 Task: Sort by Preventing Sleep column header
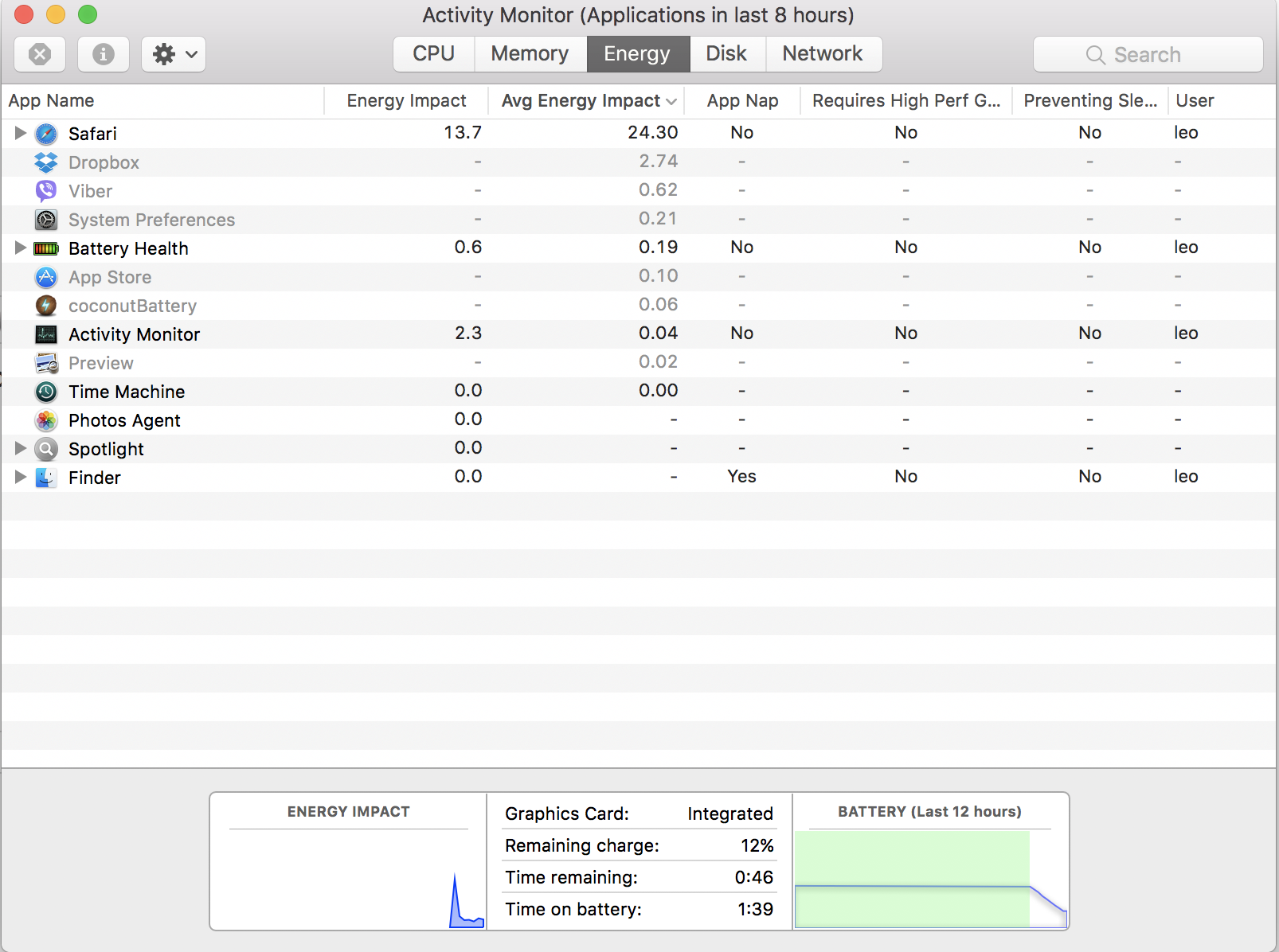point(1090,100)
